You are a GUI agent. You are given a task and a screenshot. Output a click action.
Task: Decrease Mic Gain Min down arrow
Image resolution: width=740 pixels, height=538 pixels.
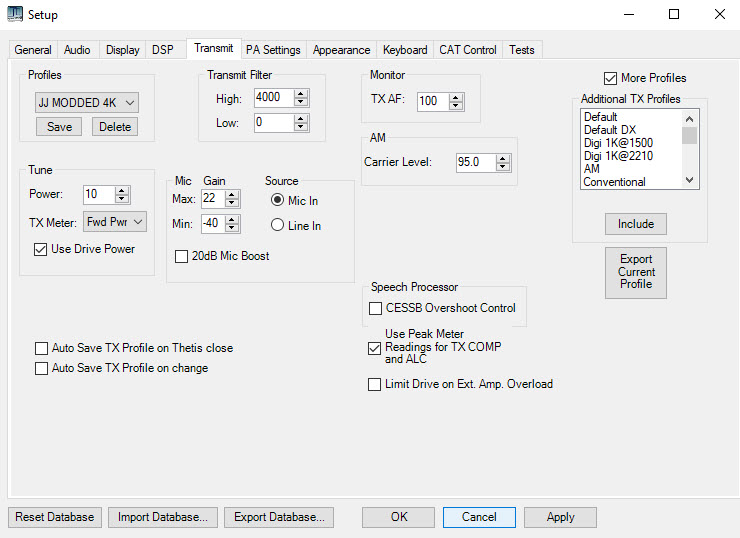coord(232,228)
